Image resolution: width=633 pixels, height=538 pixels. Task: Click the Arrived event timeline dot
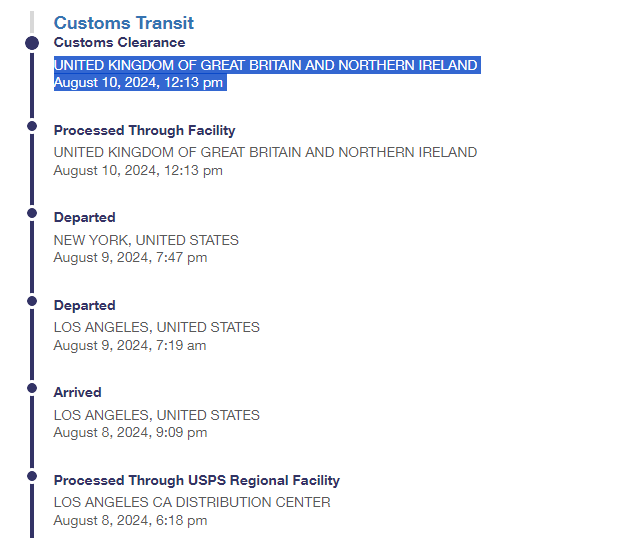pyautogui.click(x=32, y=388)
